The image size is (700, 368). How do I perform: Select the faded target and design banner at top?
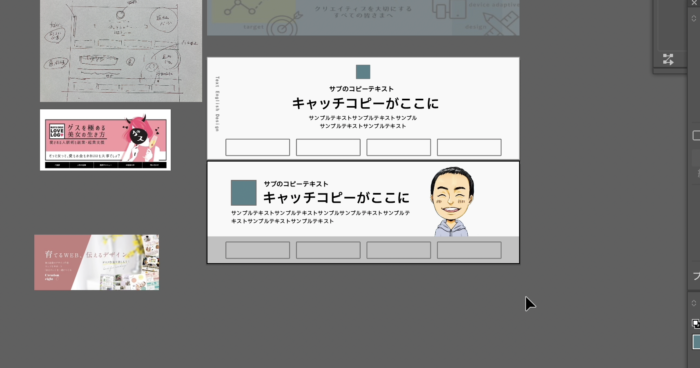363,17
